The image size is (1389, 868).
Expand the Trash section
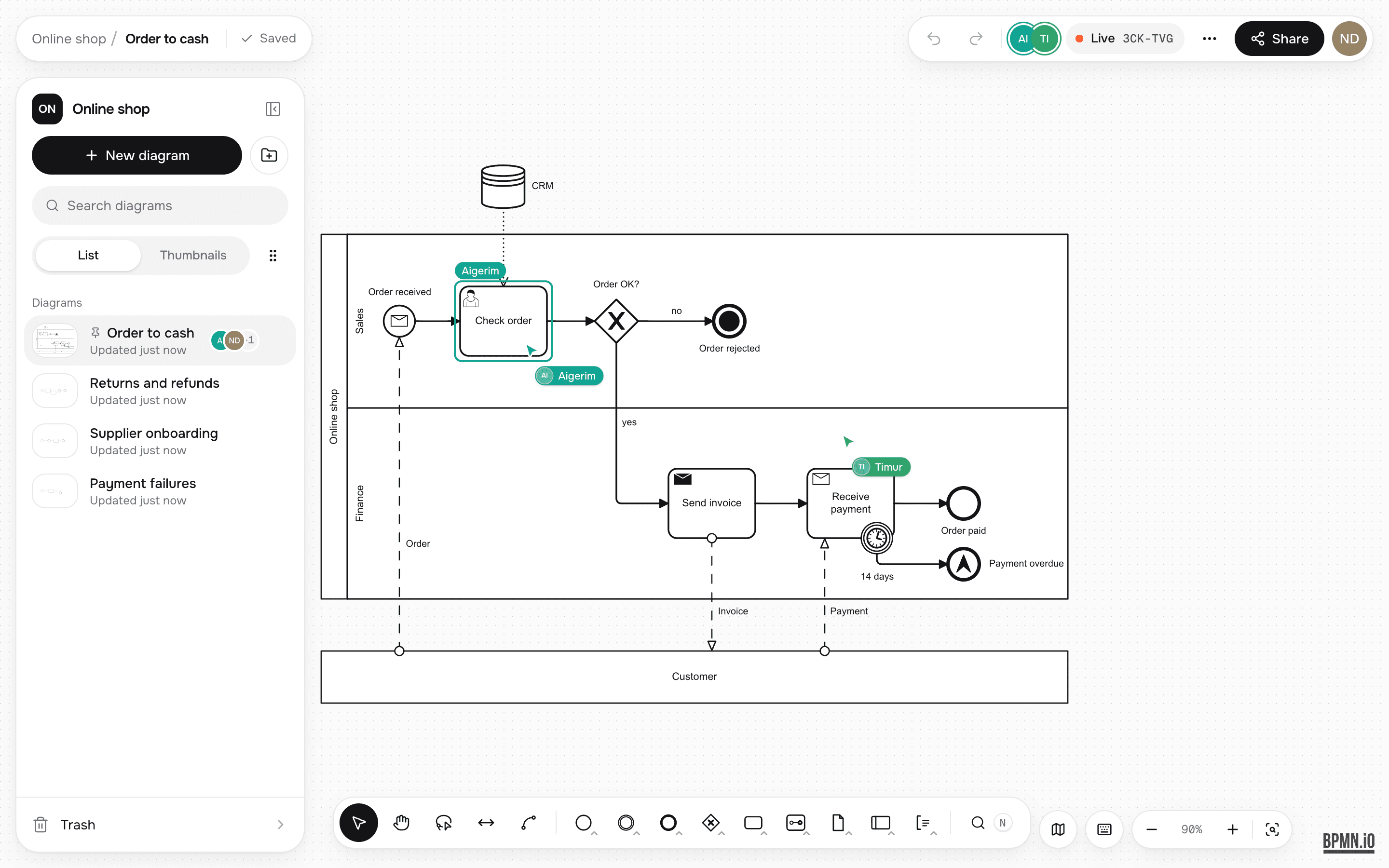coord(160,825)
